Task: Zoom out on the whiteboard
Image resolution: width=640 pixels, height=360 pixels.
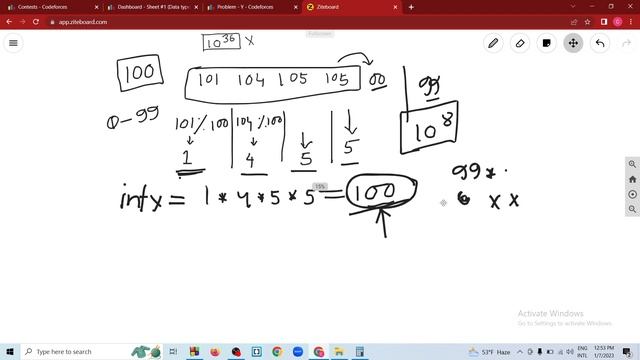Action: 632,209
